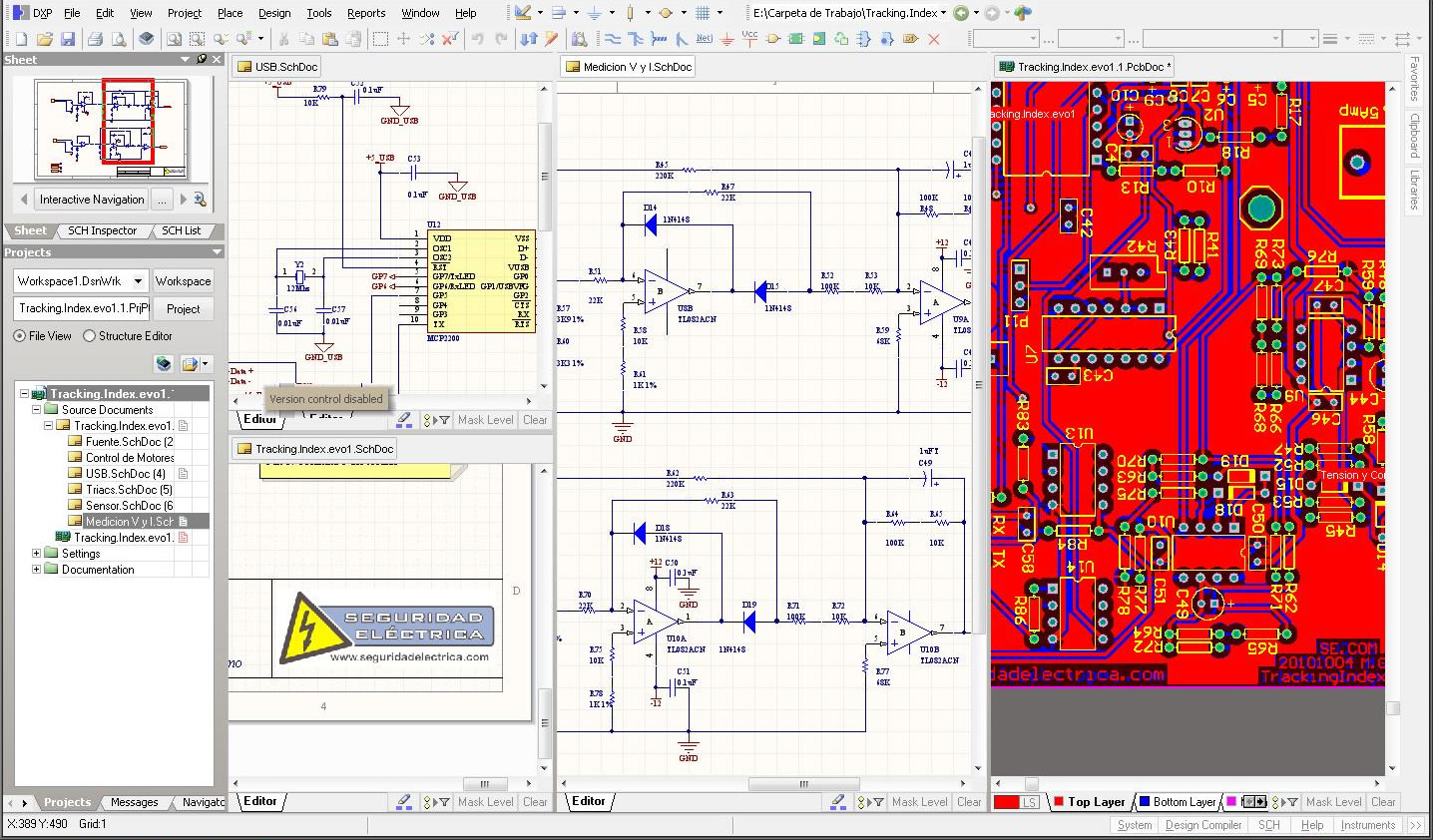This screenshot has width=1433, height=840.
Task: Select the File View radio button
Action: [20, 336]
